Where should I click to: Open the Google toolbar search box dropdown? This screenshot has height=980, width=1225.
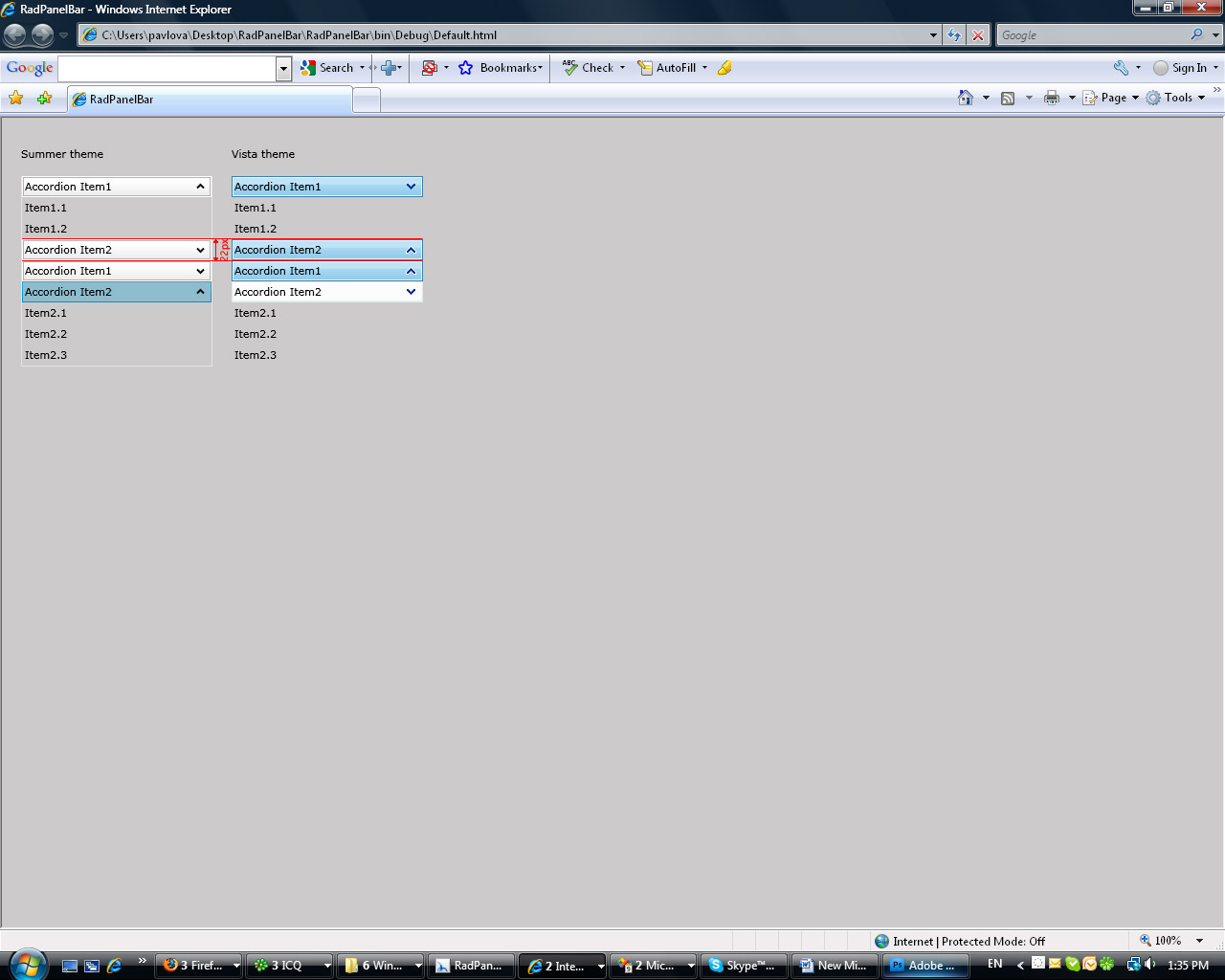(x=283, y=69)
